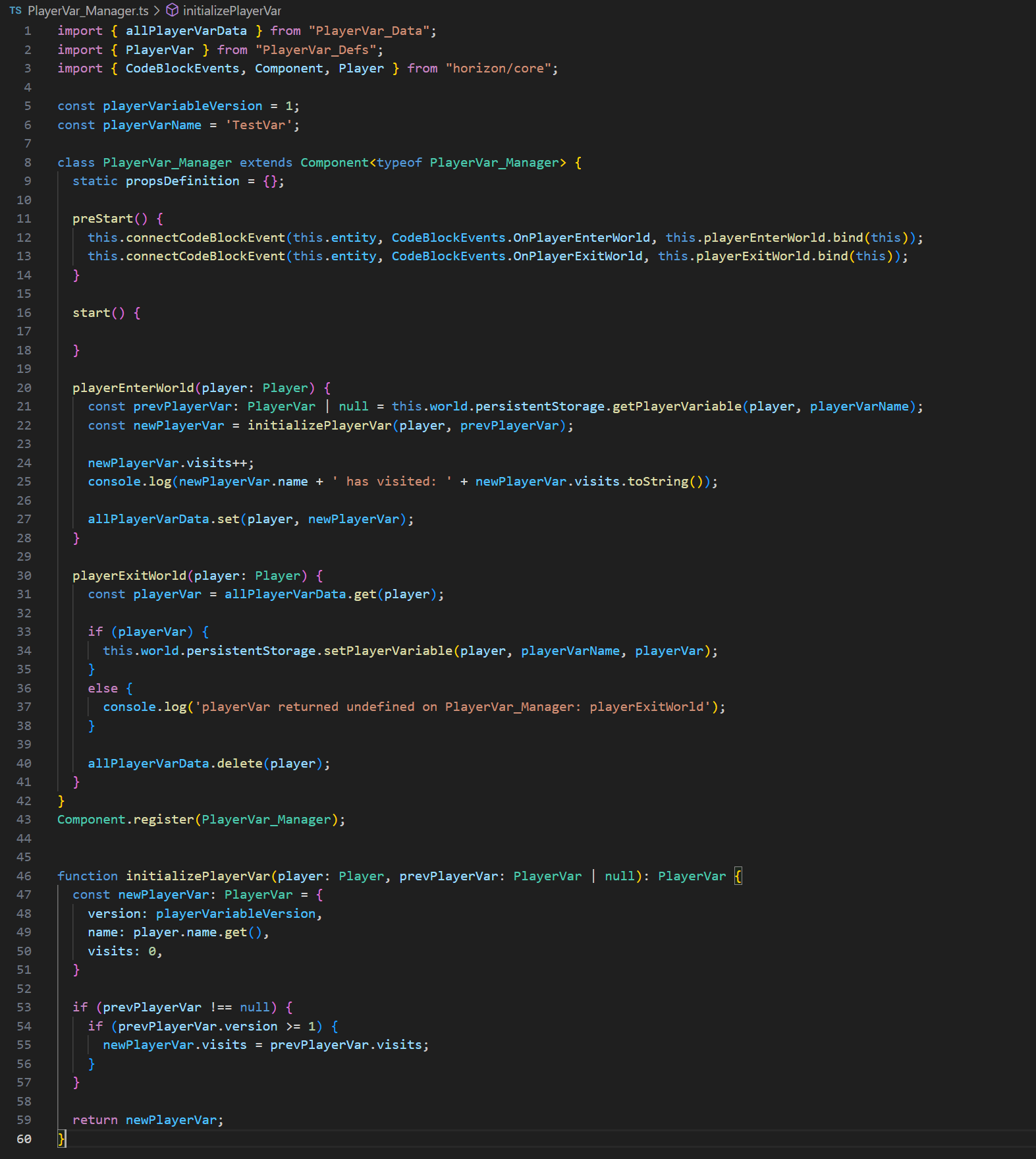1036x1159 pixels.
Task: Click playerEnterWorld method definition on line 20
Action: 133,388
